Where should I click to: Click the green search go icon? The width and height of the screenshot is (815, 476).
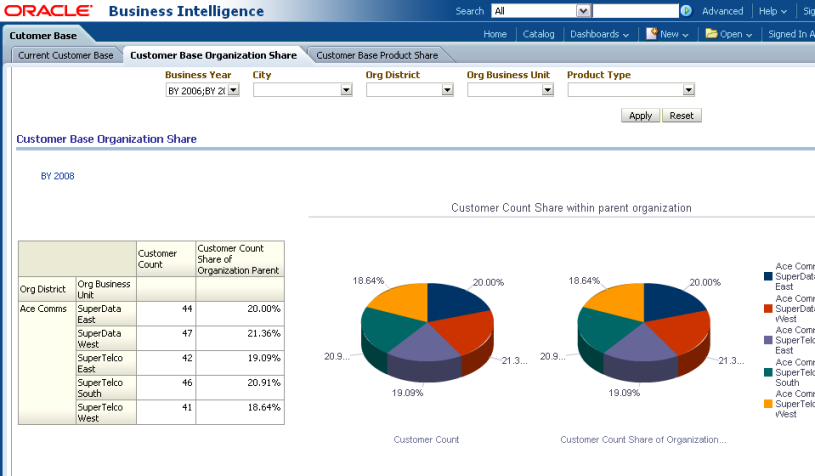tap(686, 11)
